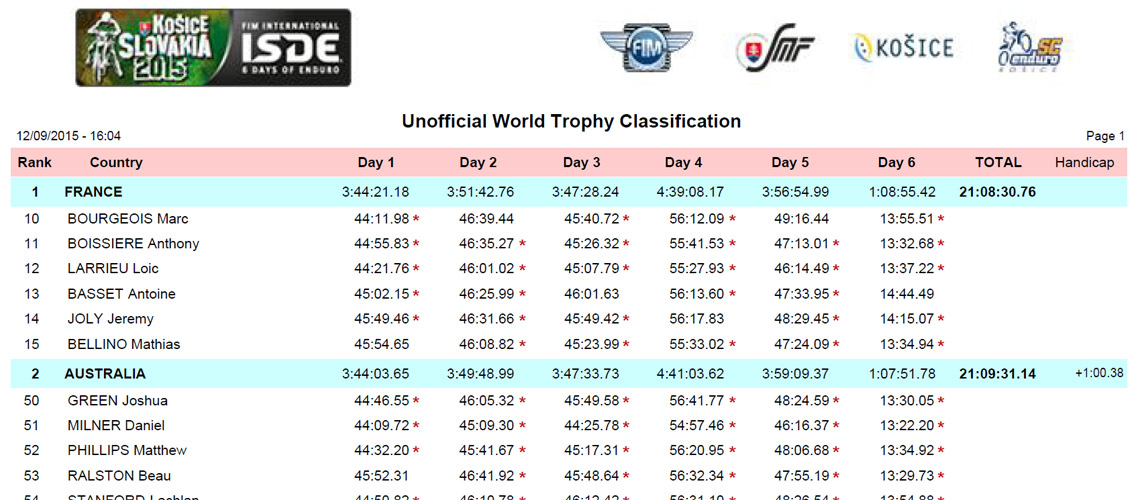Viewport: 1140px width, 500px height.
Task: Click rider name BOURGEOIS Marc
Action: click(x=128, y=219)
